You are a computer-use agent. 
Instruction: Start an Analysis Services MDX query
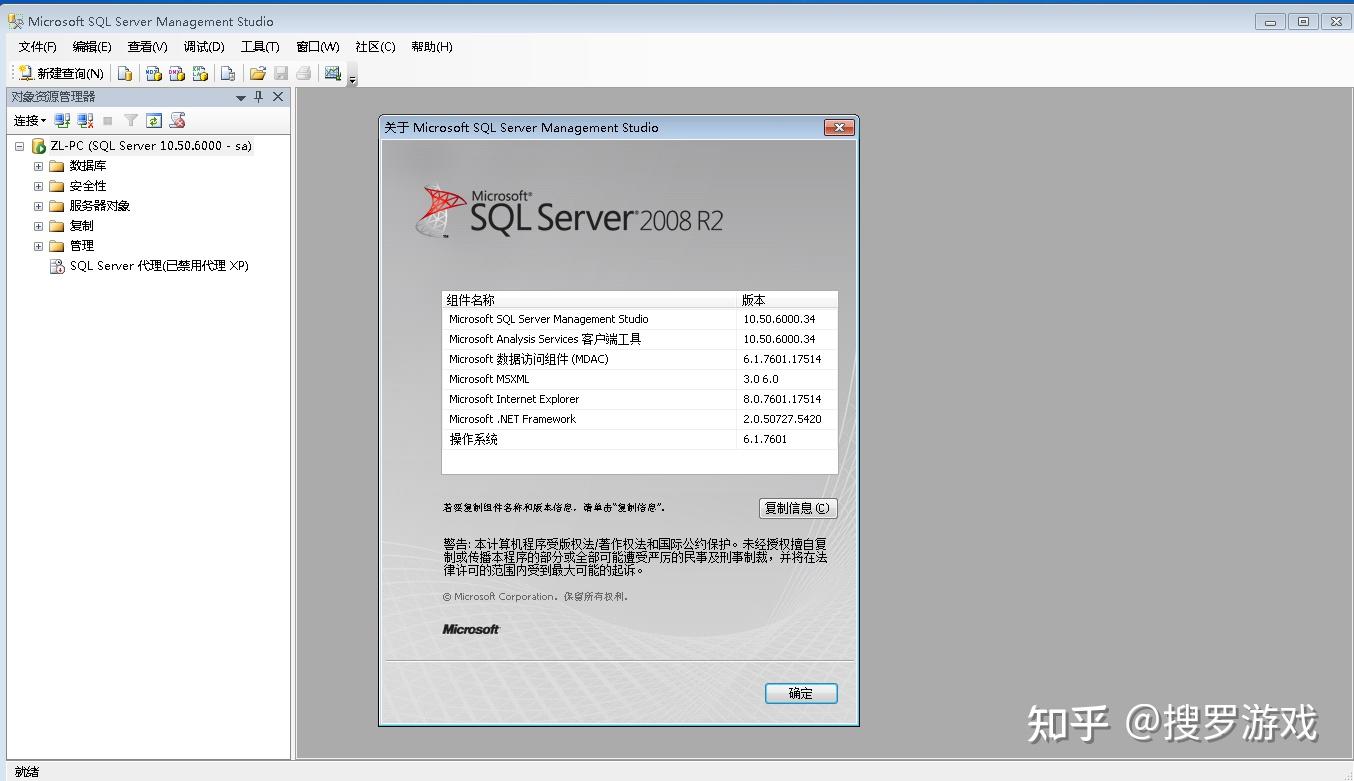tap(153, 73)
